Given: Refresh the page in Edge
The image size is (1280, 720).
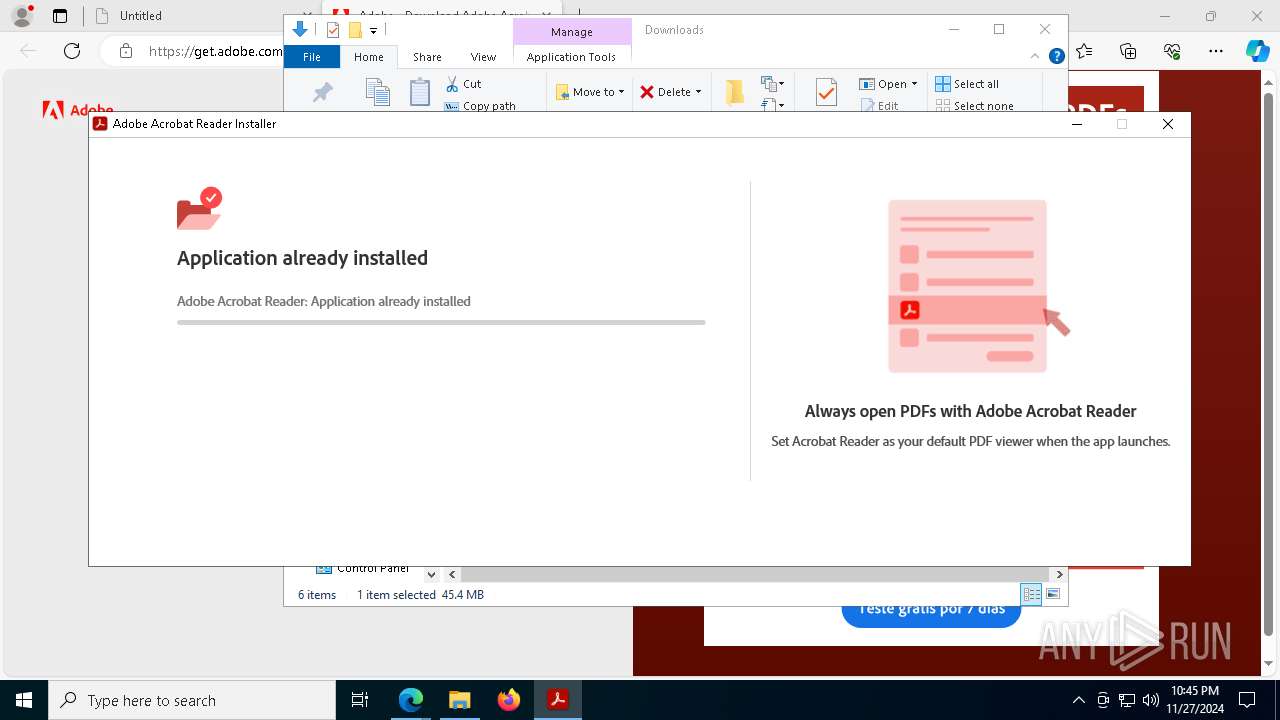Looking at the screenshot, I should 72,51.
